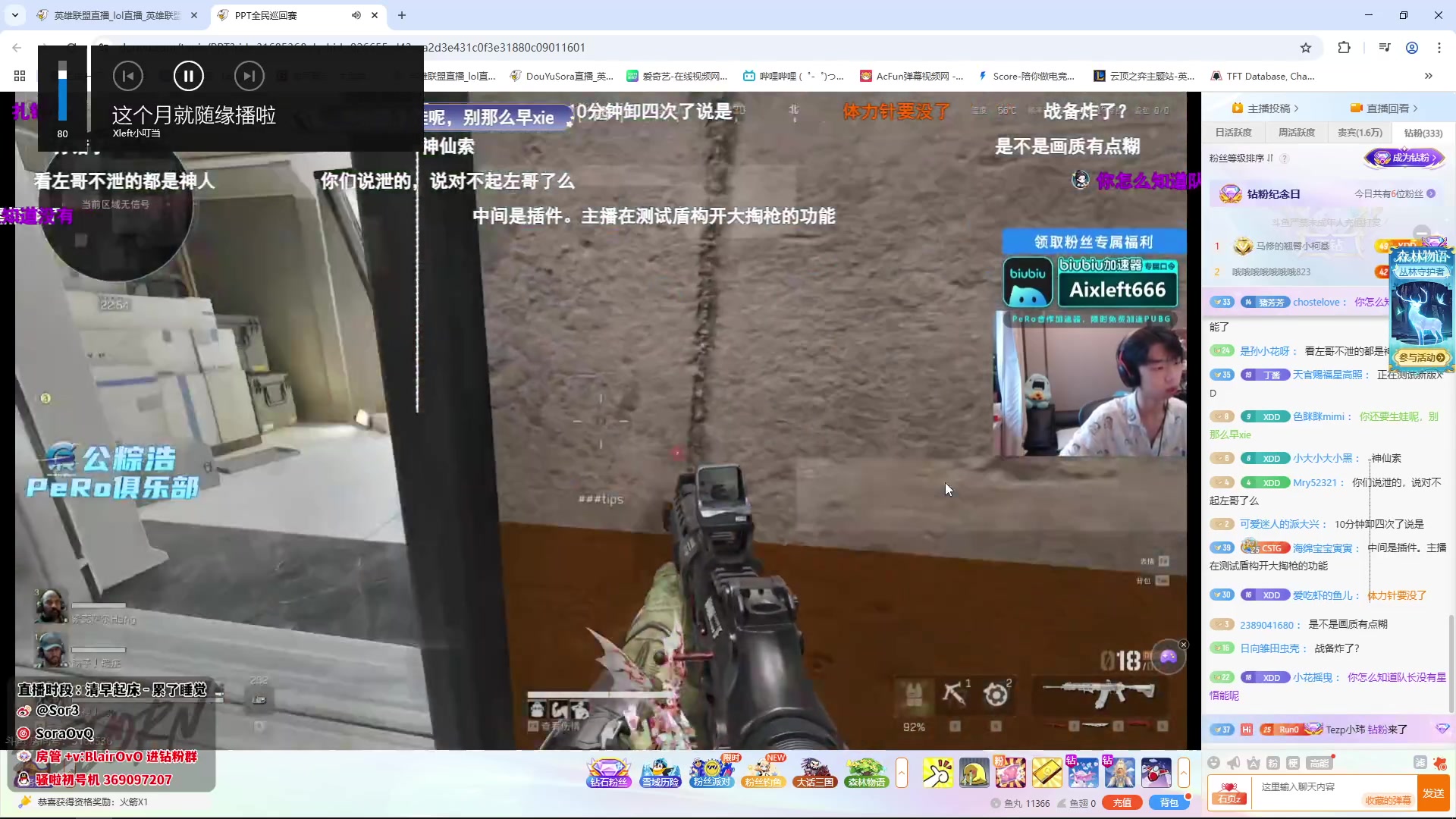Toggle 粉丝等级排序 sort order
This screenshot has height=819, width=1456.
tap(1241, 158)
